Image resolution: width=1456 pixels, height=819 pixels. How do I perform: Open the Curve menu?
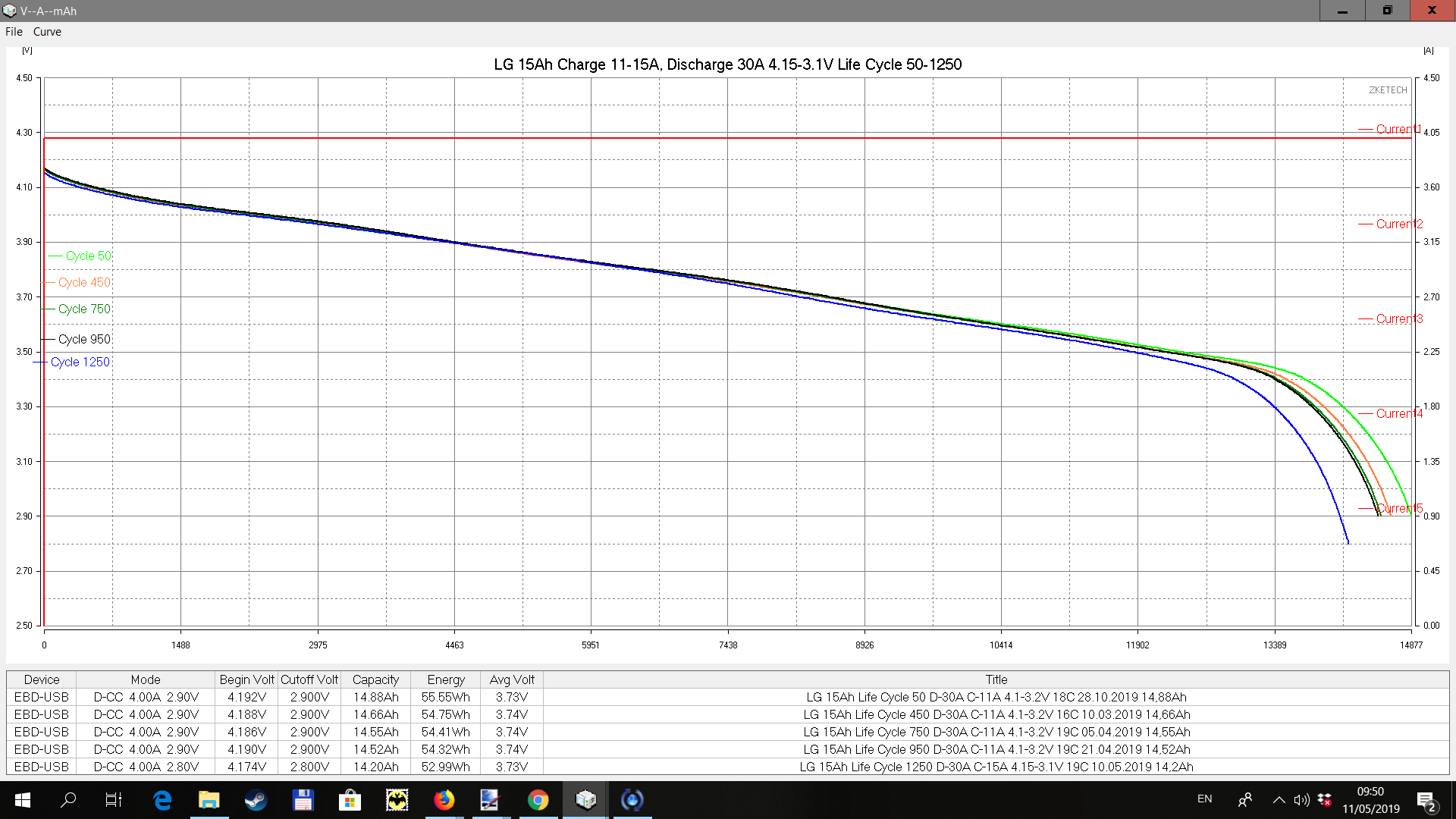pos(47,32)
